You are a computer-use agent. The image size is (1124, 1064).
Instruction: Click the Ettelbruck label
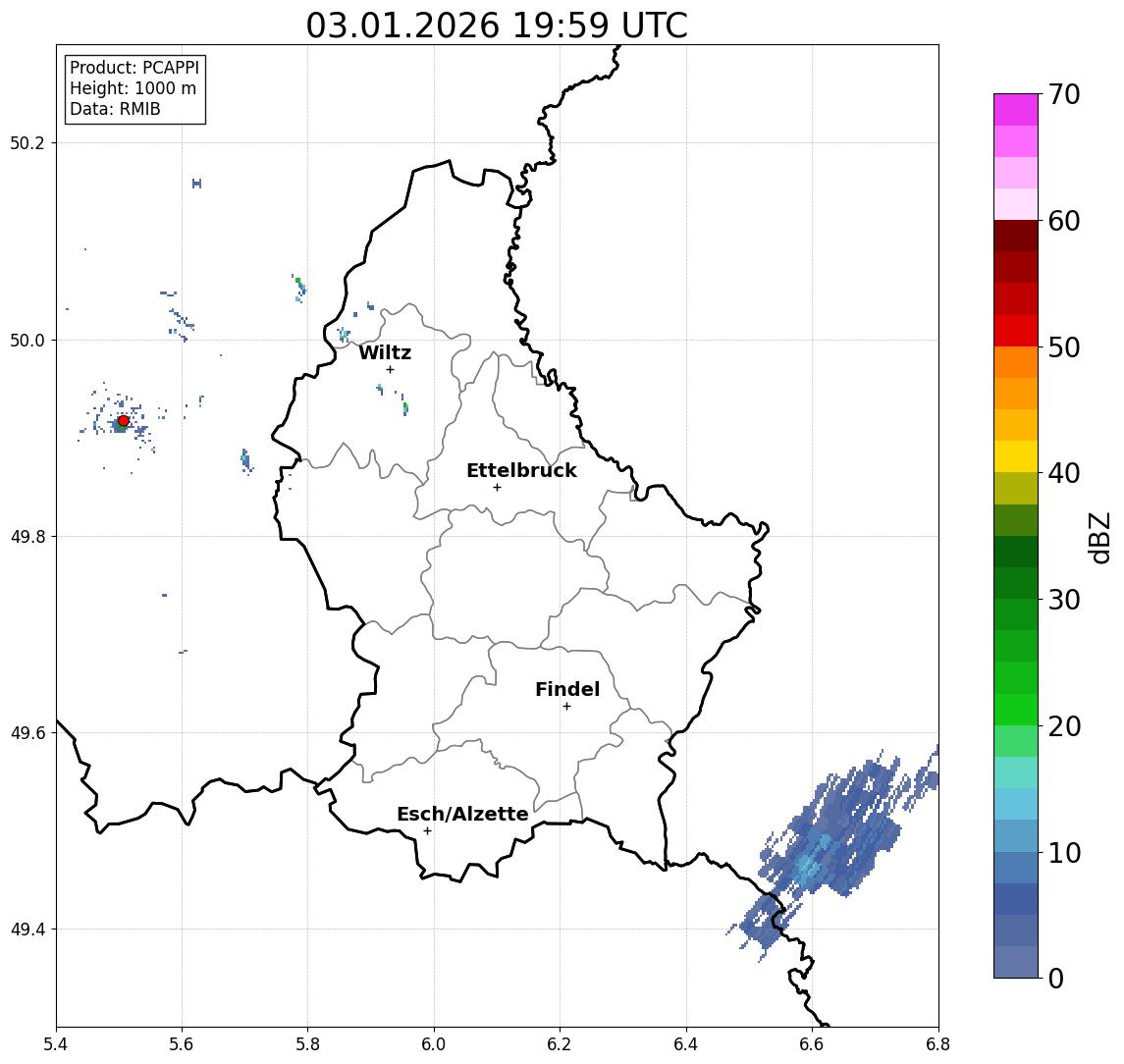(521, 470)
